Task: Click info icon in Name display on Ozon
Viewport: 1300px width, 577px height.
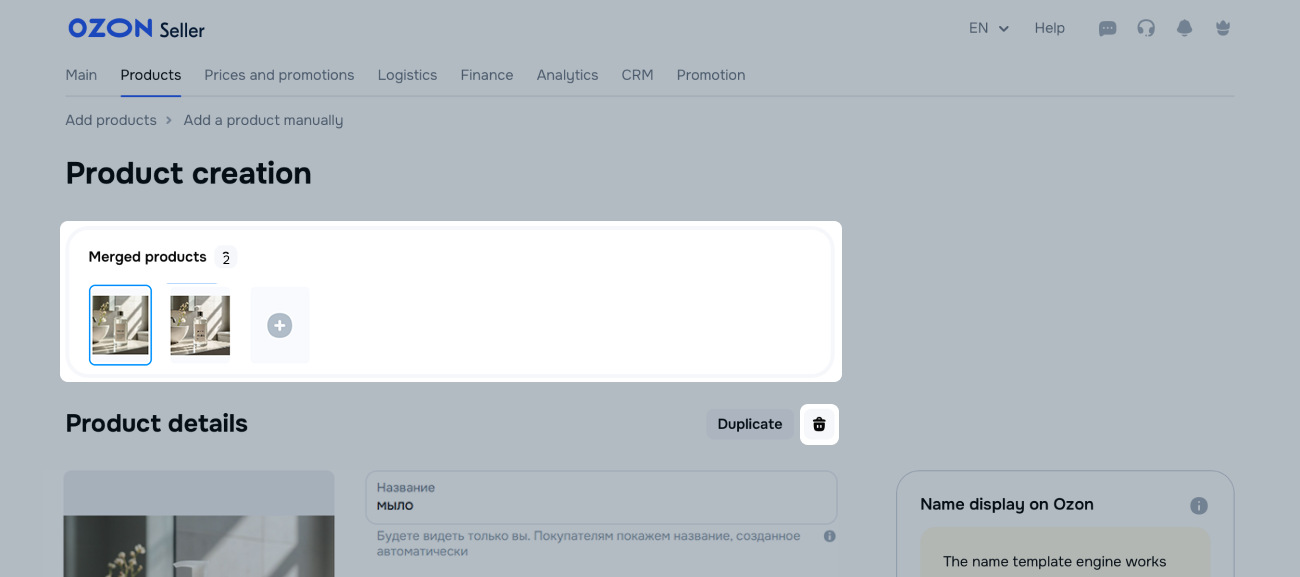Action: pos(1199,506)
